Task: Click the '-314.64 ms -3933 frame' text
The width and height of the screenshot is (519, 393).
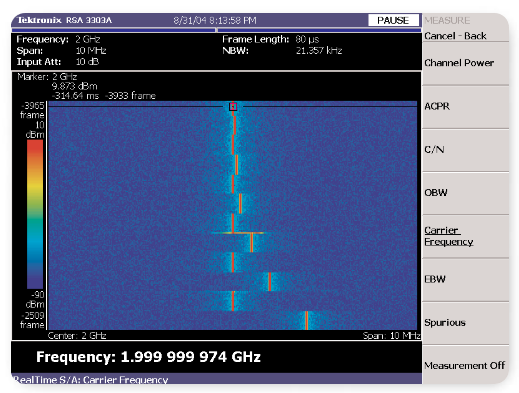Action: point(104,96)
